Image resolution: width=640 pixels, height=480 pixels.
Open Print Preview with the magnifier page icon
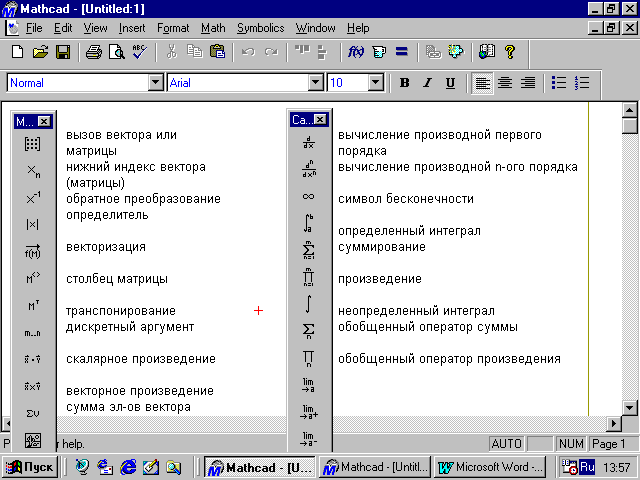117,52
